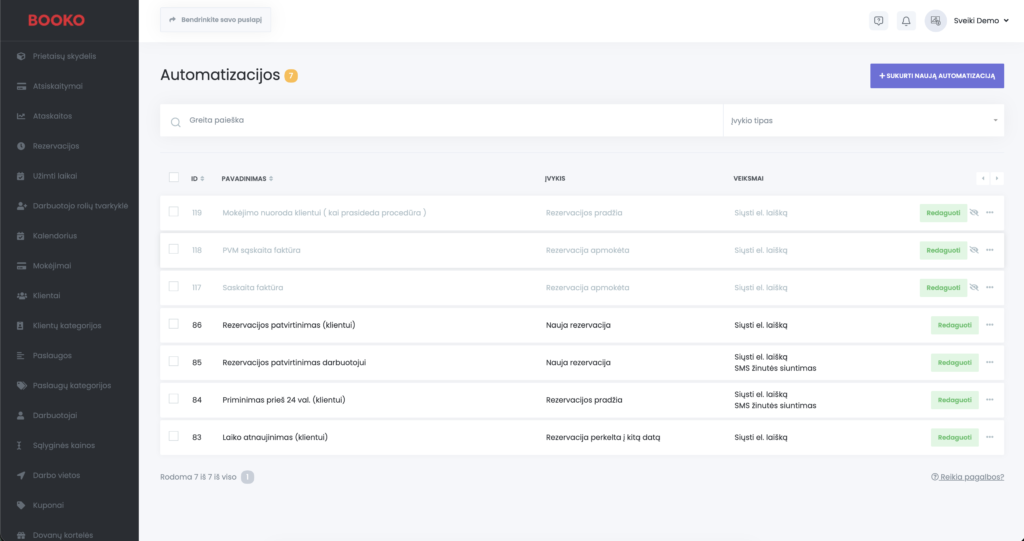Viewport: 1024px width, 541px height.
Task: Open the Įvykio tipas dropdown filter
Action: pos(863,121)
